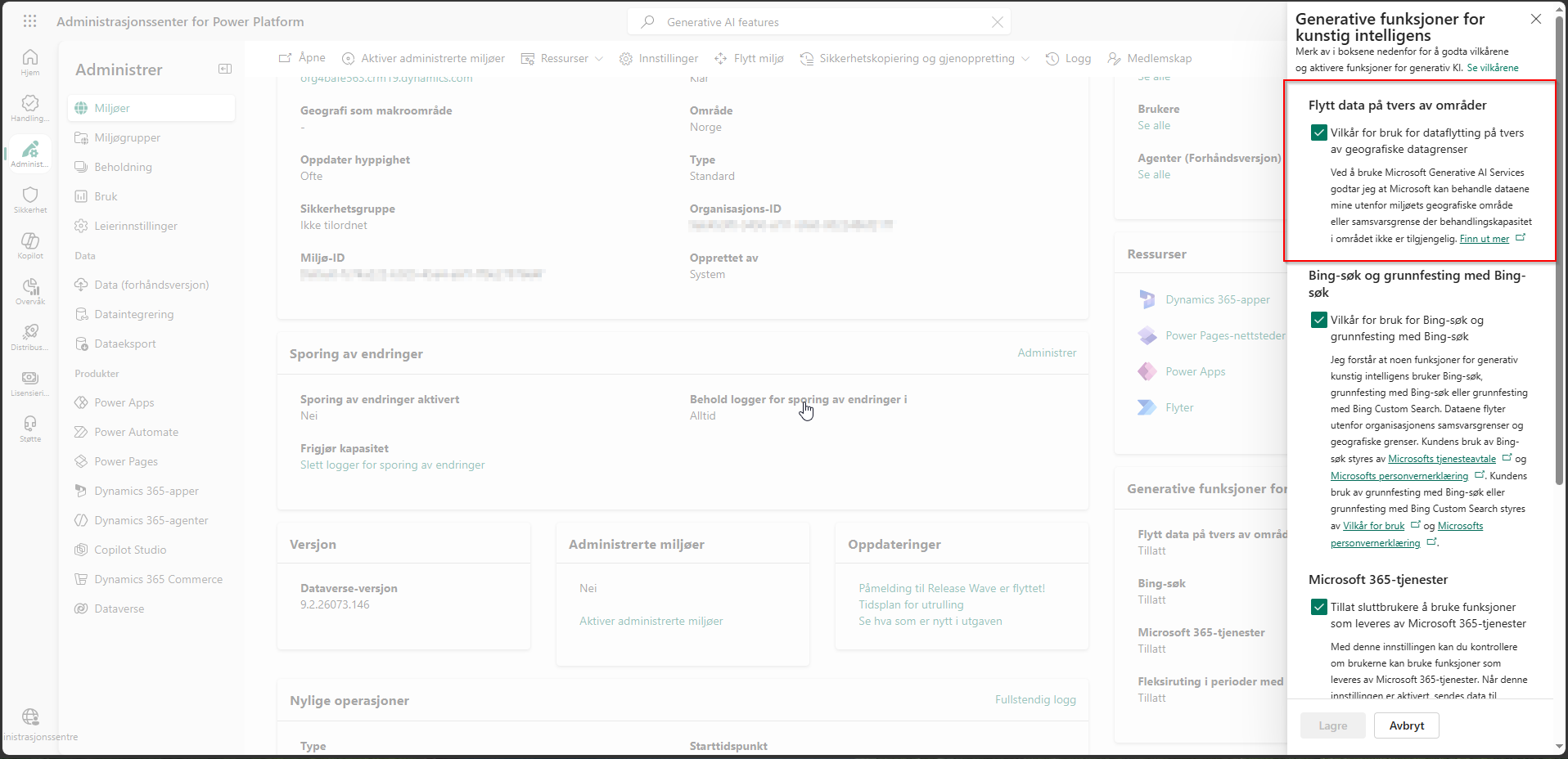
Task: Click the Lagre button
Action: pos(1332,725)
